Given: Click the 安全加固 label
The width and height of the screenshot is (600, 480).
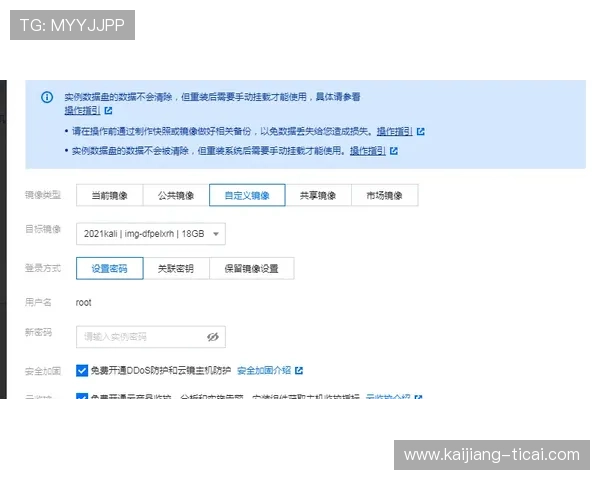Looking at the screenshot, I should point(43,371).
